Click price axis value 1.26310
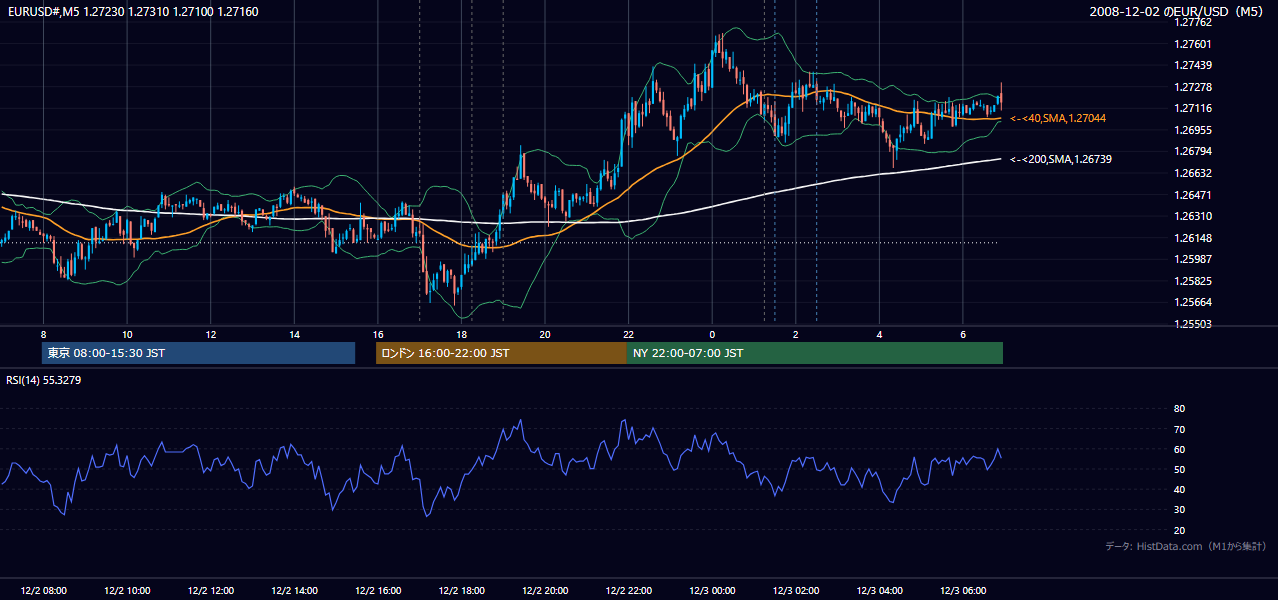Viewport: 1278px width, 600px height. (x=1194, y=216)
